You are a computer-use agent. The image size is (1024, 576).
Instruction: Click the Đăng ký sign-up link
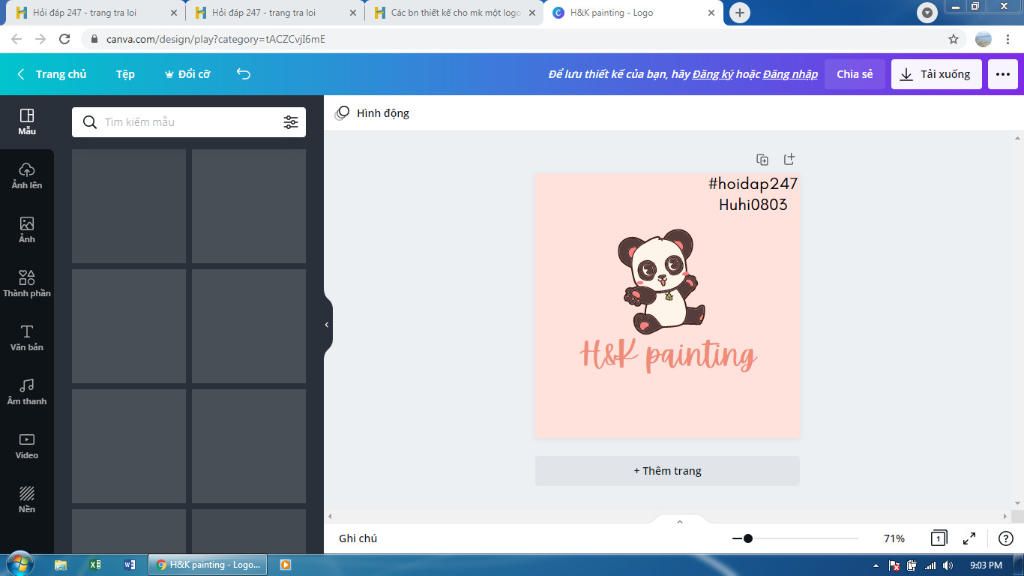[712, 74]
